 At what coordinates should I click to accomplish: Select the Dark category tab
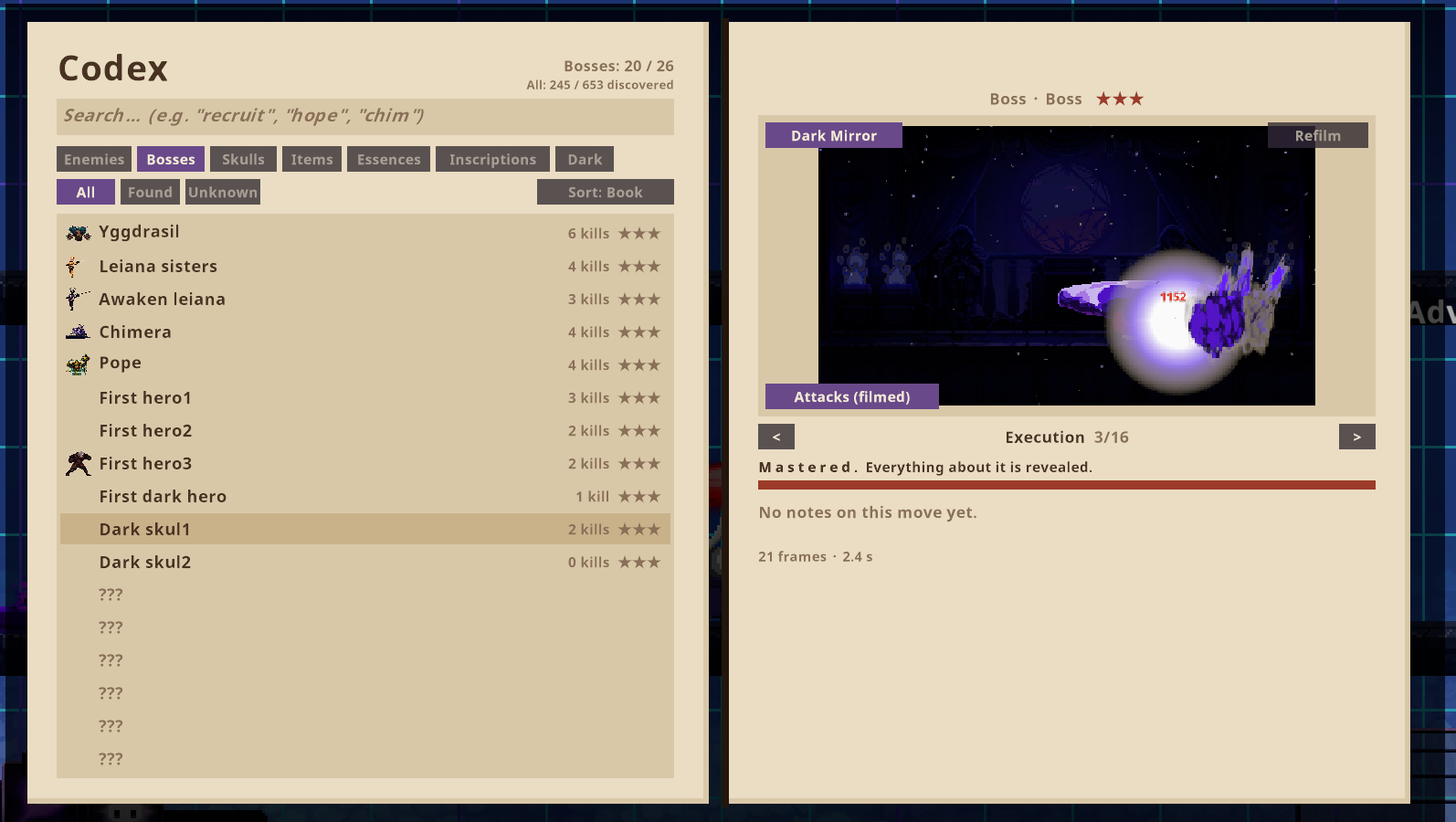pyautogui.click(x=585, y=159)
